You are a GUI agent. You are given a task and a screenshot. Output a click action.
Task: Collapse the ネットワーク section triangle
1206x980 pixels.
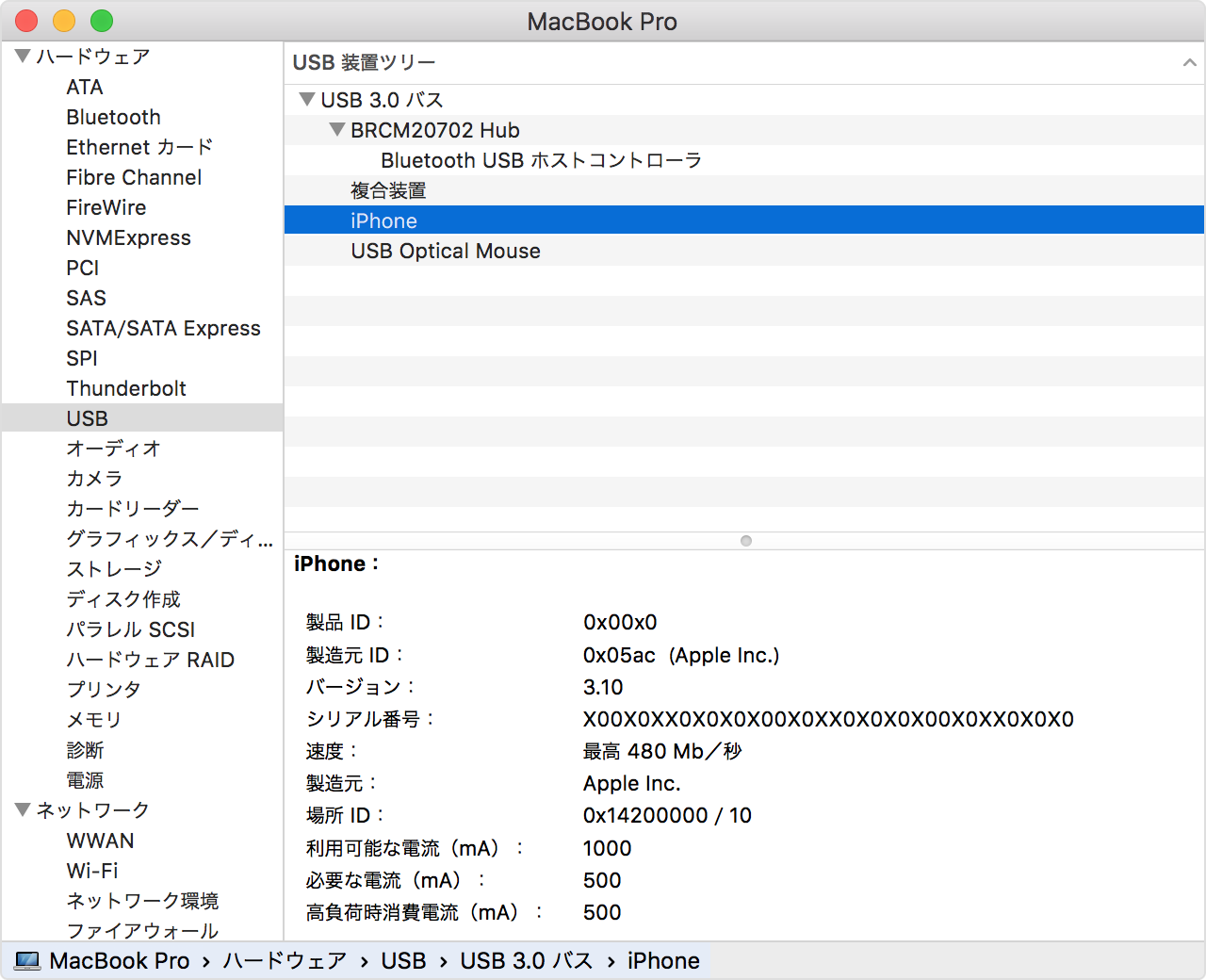tap(24, 809)
